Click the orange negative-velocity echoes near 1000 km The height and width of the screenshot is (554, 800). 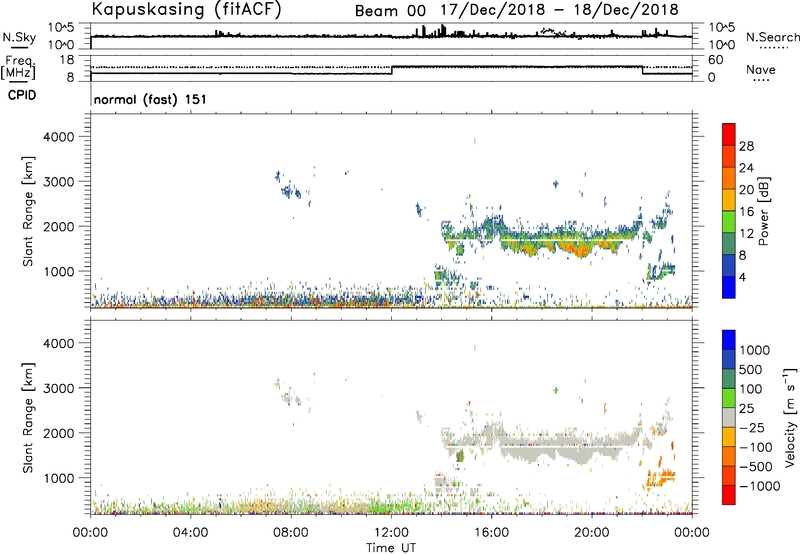(x=661, y=479)
